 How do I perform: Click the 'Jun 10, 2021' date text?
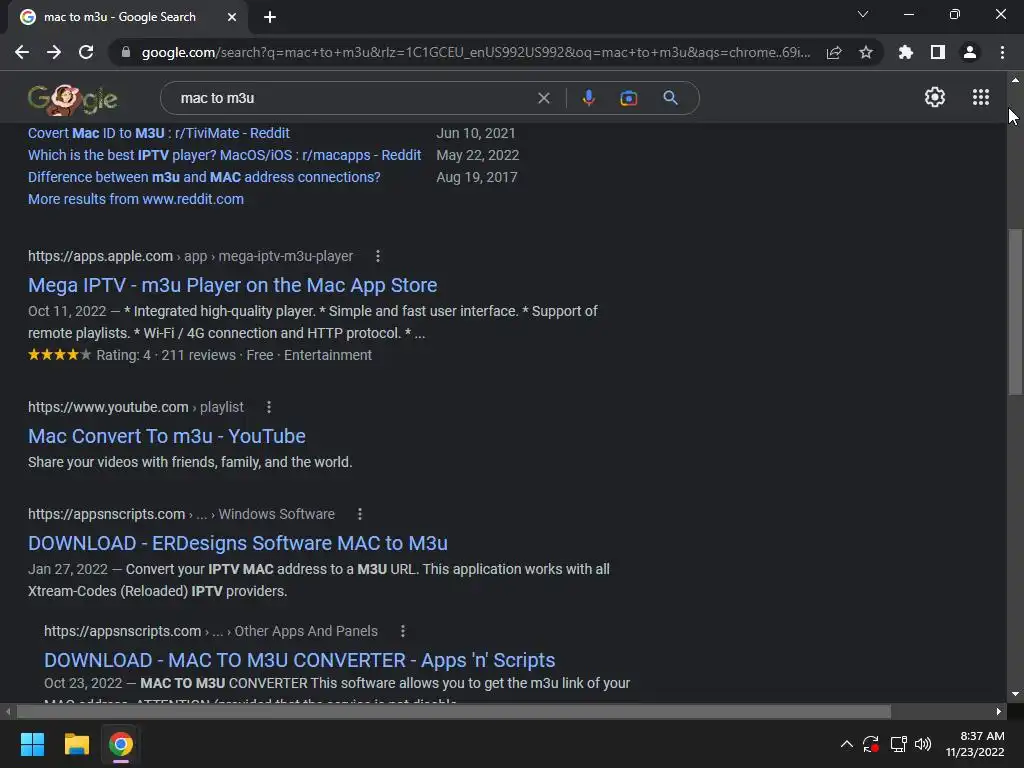[x=475, y=133]
